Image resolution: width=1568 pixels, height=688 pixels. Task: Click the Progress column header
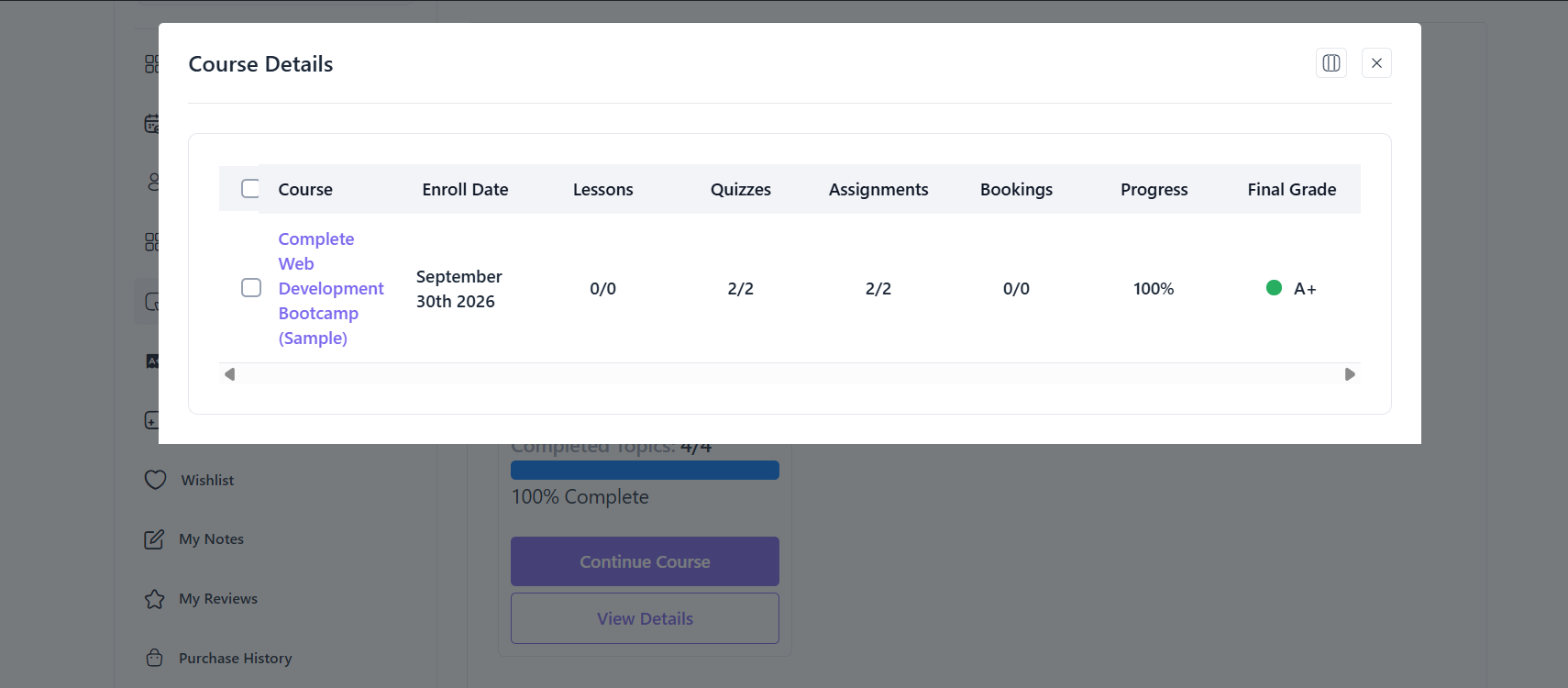[1154, 189]
